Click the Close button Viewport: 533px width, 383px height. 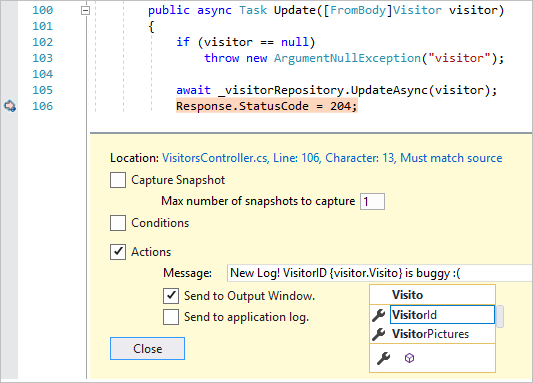click(x=148, y=348)
